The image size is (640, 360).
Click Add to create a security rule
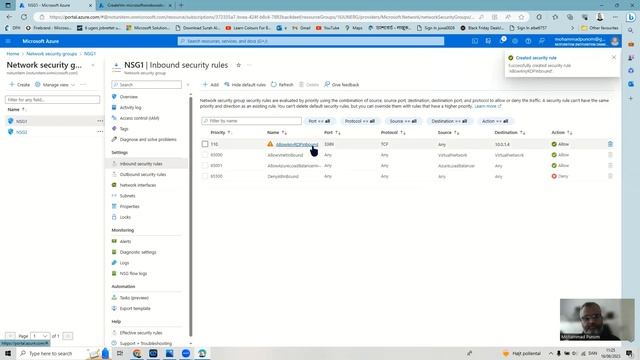pos(211,84)
